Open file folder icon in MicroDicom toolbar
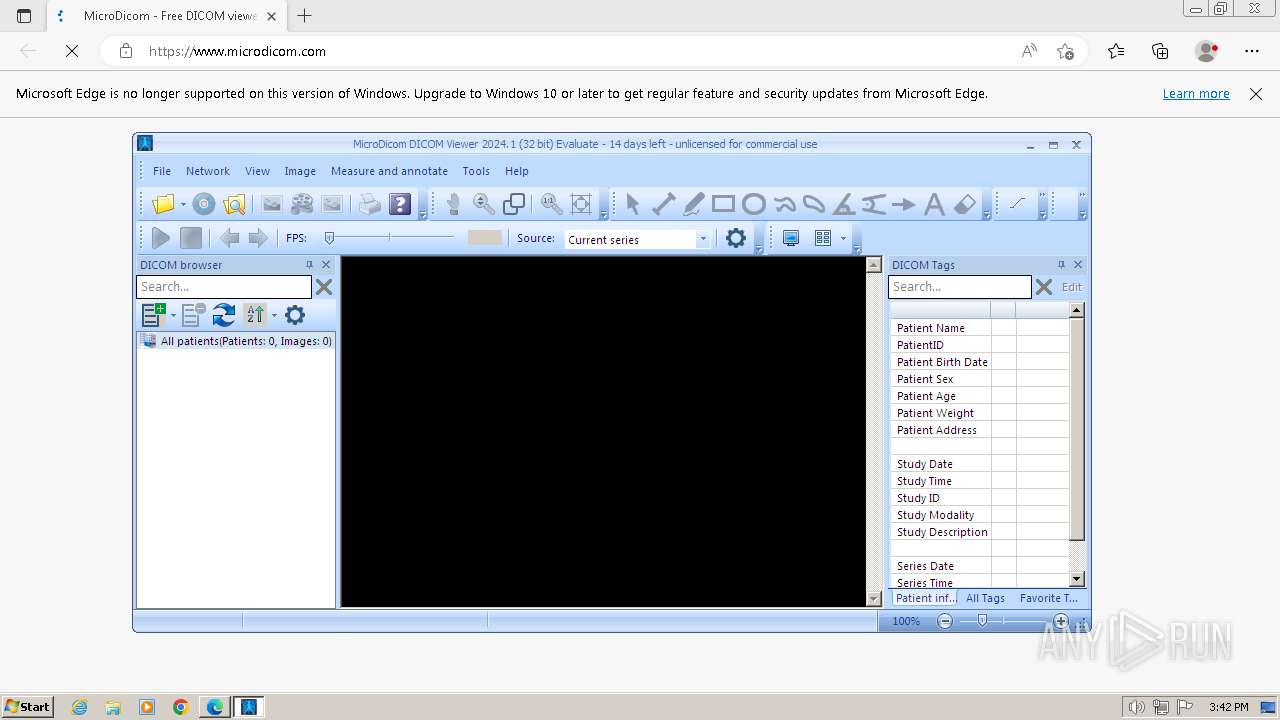 [x=163, y=204]
